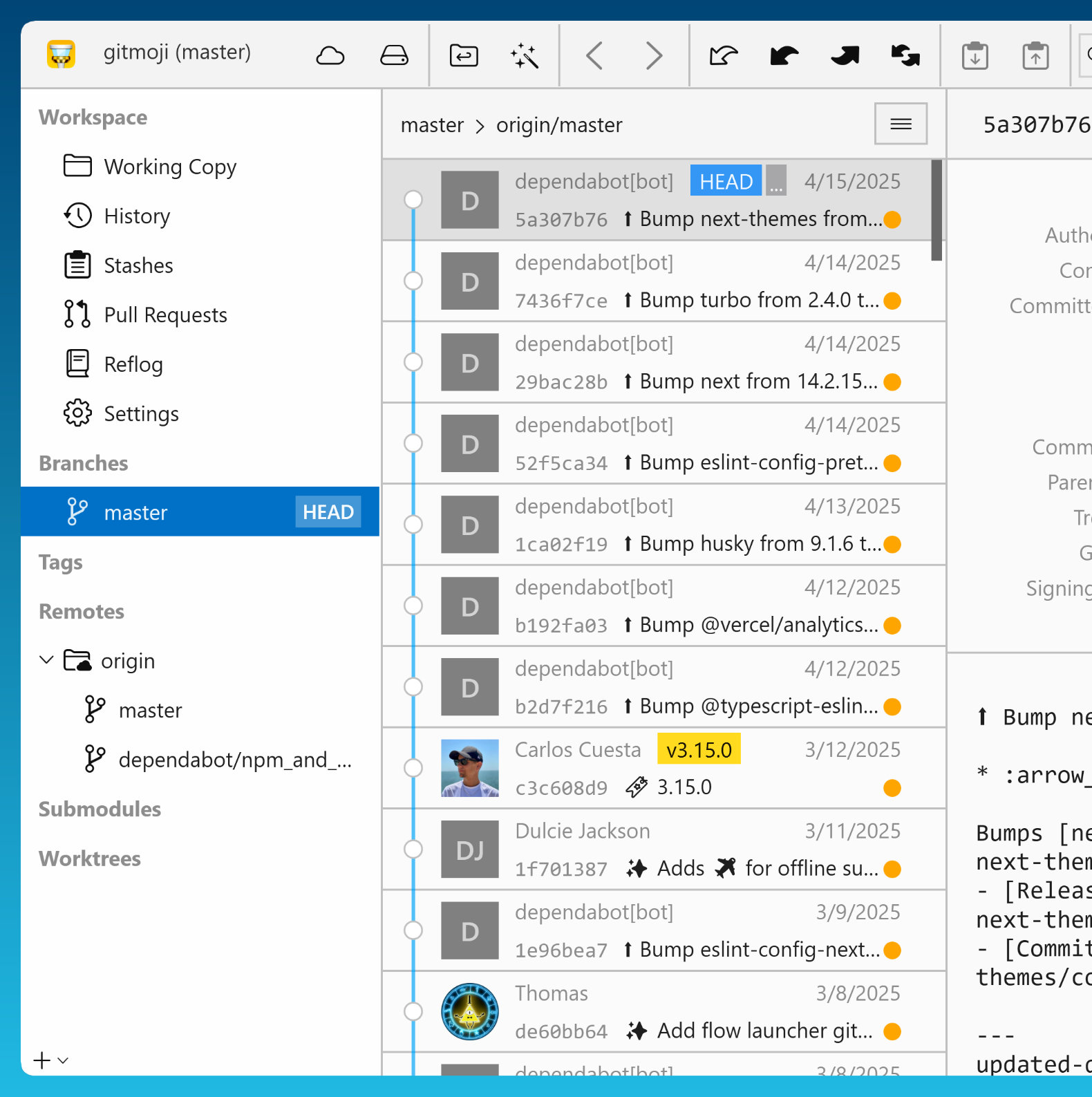Collapse the origin remote folder

pos(46,660)
